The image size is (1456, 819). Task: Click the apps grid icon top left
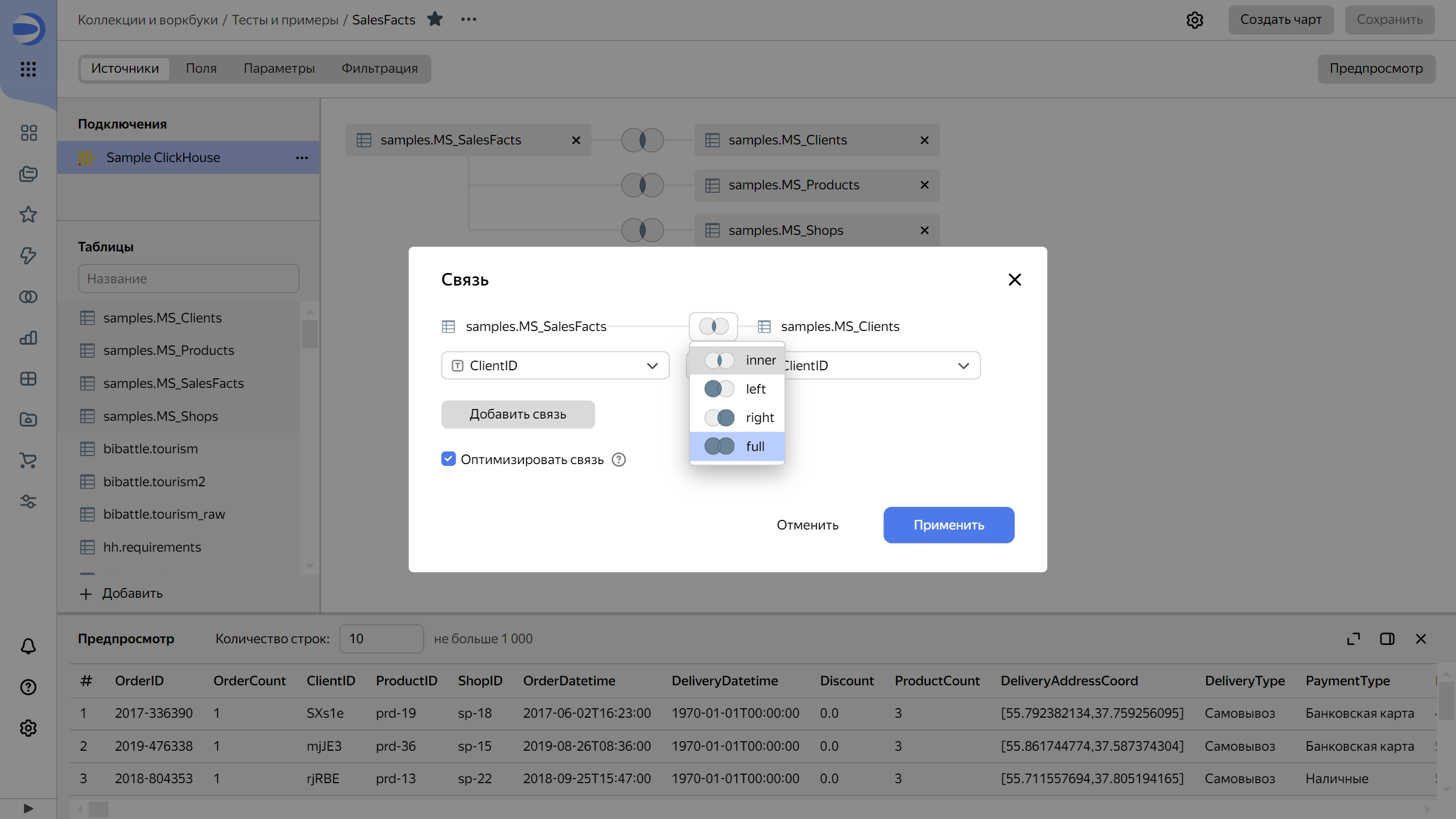pyautogui.click(x=28, y=69)
